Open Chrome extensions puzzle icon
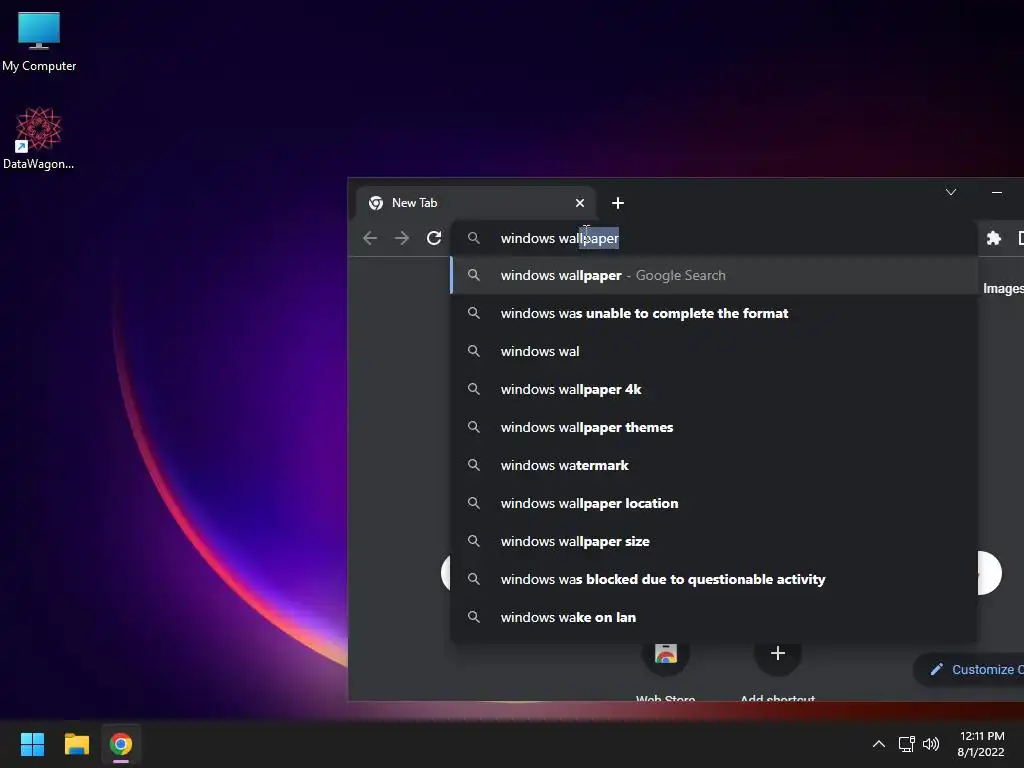 (993, 238)
